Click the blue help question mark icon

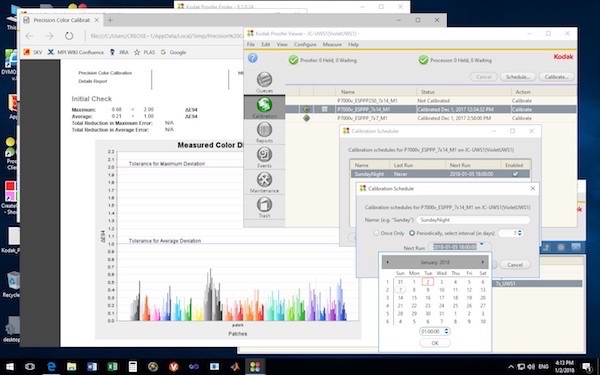point(253,58)
